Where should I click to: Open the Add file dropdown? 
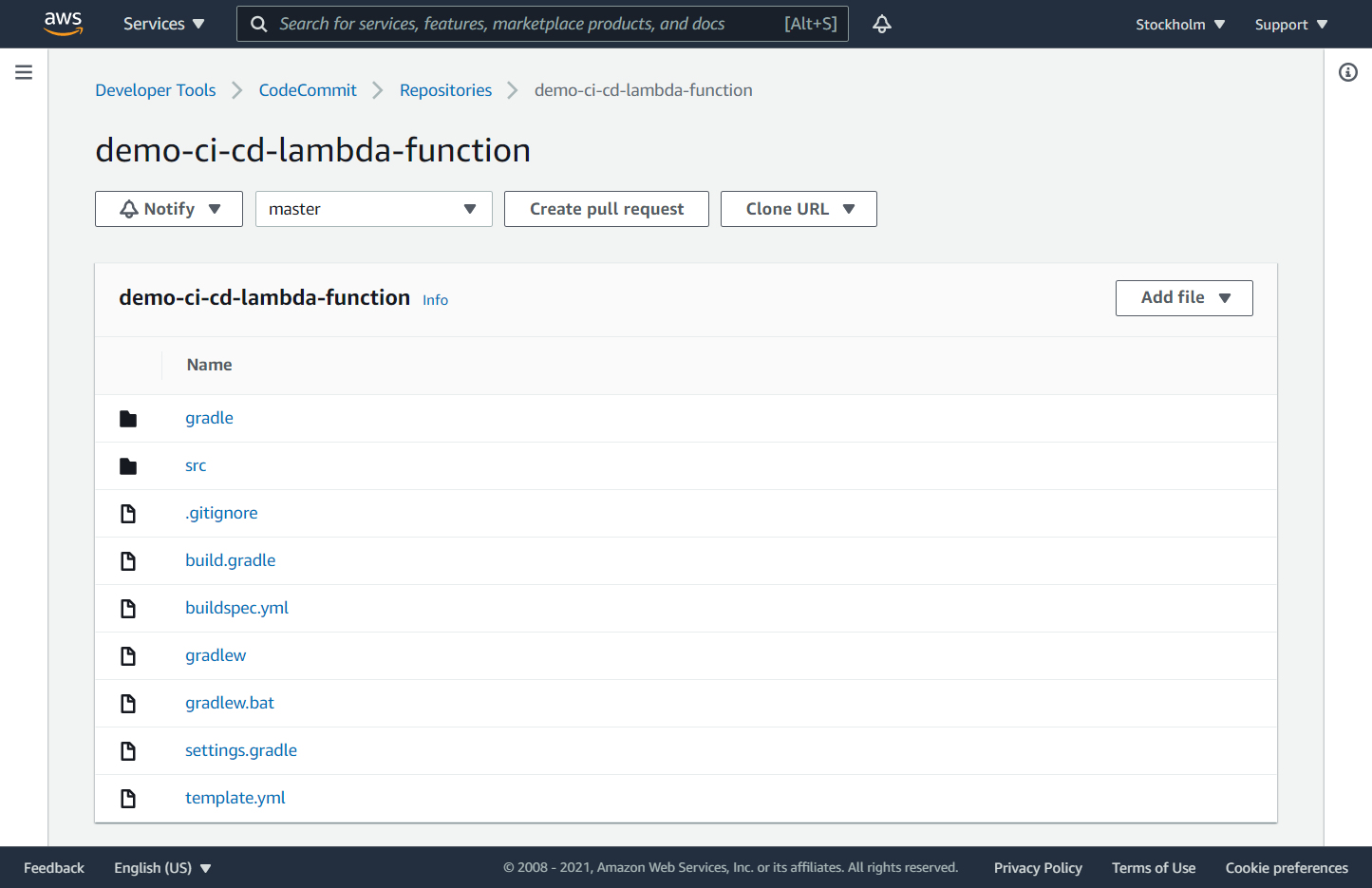coord(1184,298)
